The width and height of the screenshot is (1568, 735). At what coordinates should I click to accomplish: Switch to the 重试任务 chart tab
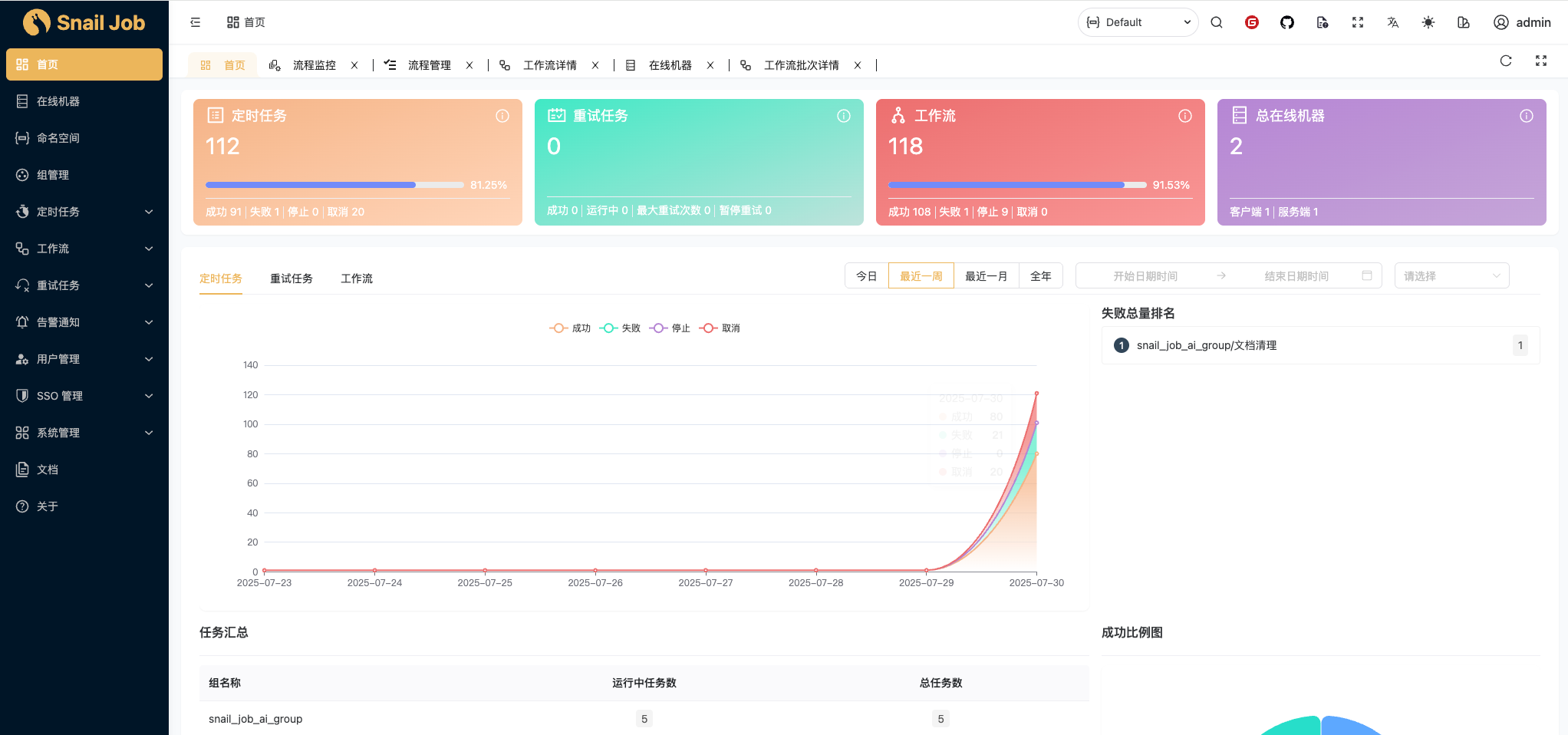click(x=292, y=279)
